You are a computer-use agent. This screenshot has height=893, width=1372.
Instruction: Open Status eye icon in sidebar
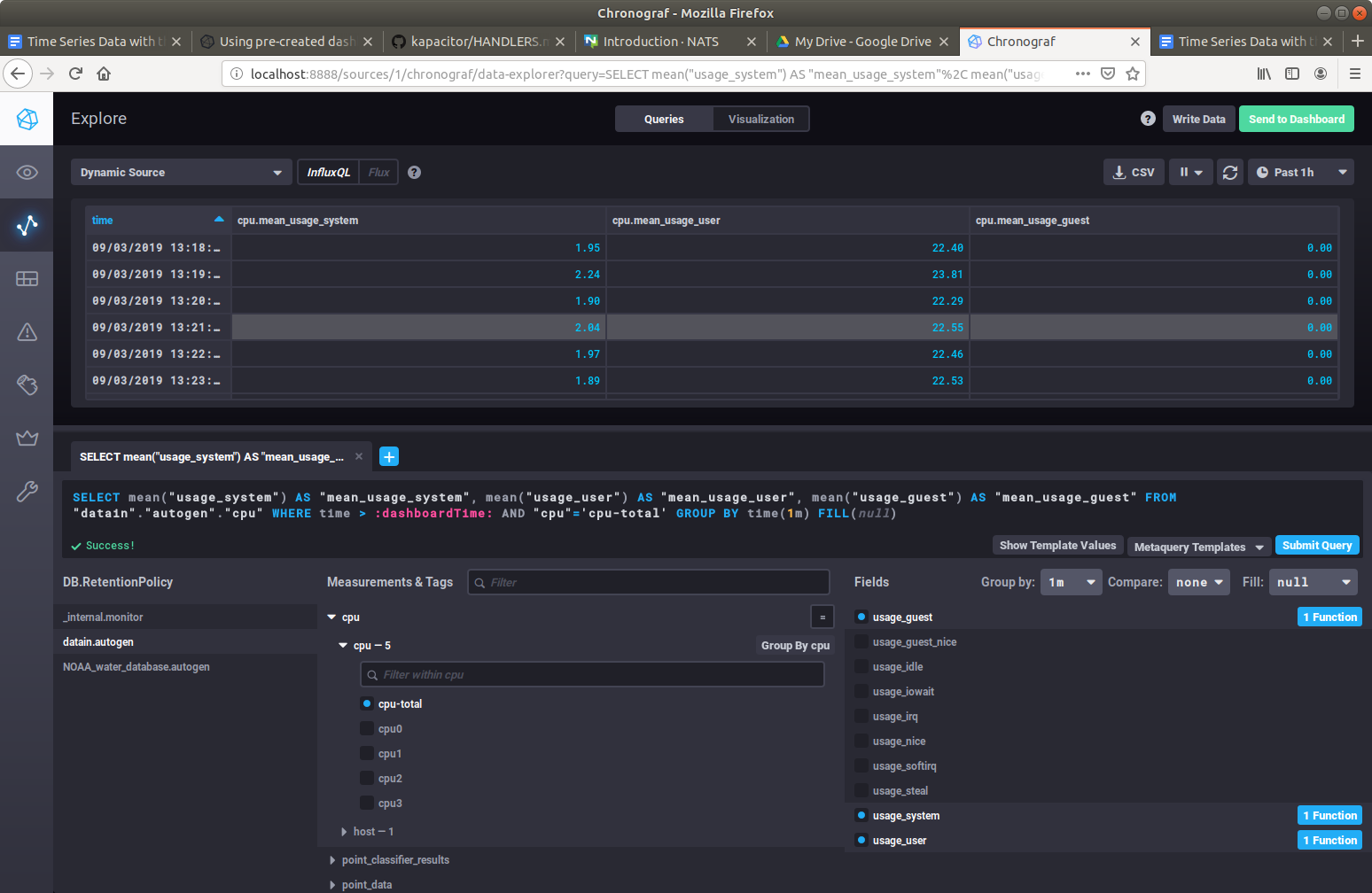coord(27,172)
